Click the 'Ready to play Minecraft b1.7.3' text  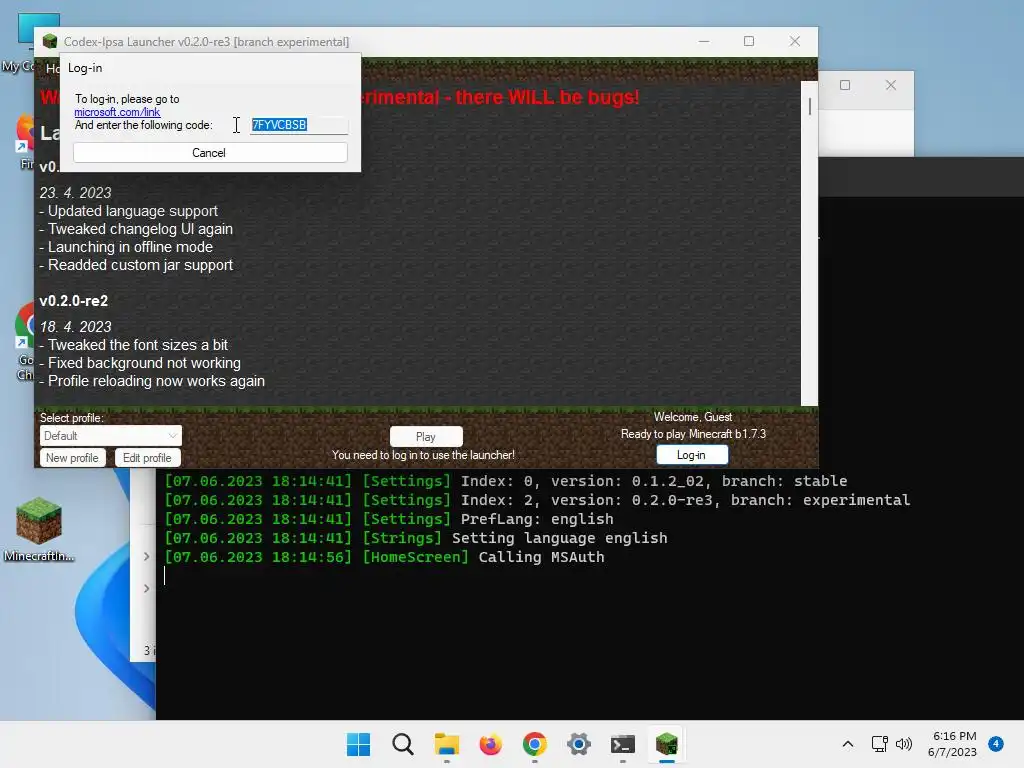693,434
